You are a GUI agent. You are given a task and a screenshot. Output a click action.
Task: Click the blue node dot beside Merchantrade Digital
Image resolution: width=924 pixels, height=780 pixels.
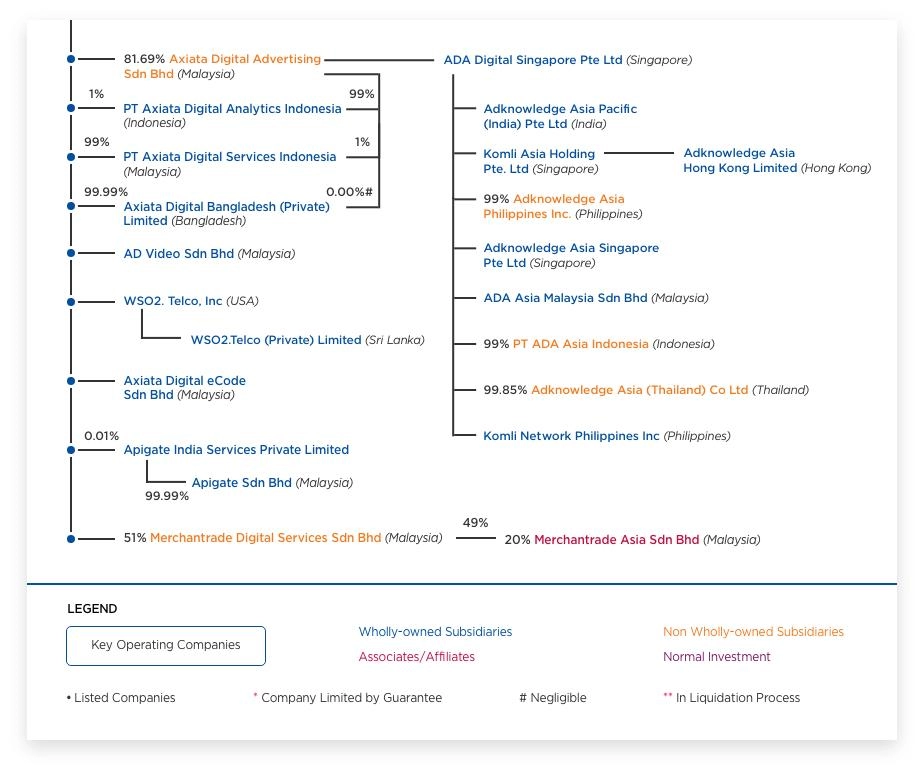tap(71, 538)
